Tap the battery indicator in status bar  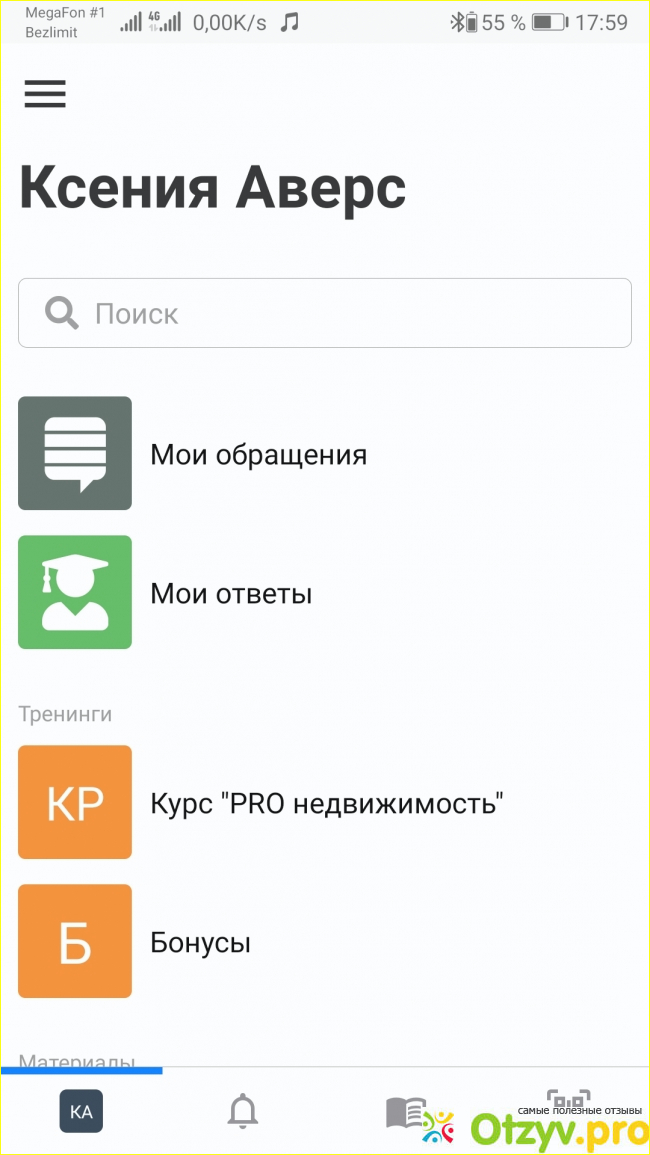(x=549, y=22)
